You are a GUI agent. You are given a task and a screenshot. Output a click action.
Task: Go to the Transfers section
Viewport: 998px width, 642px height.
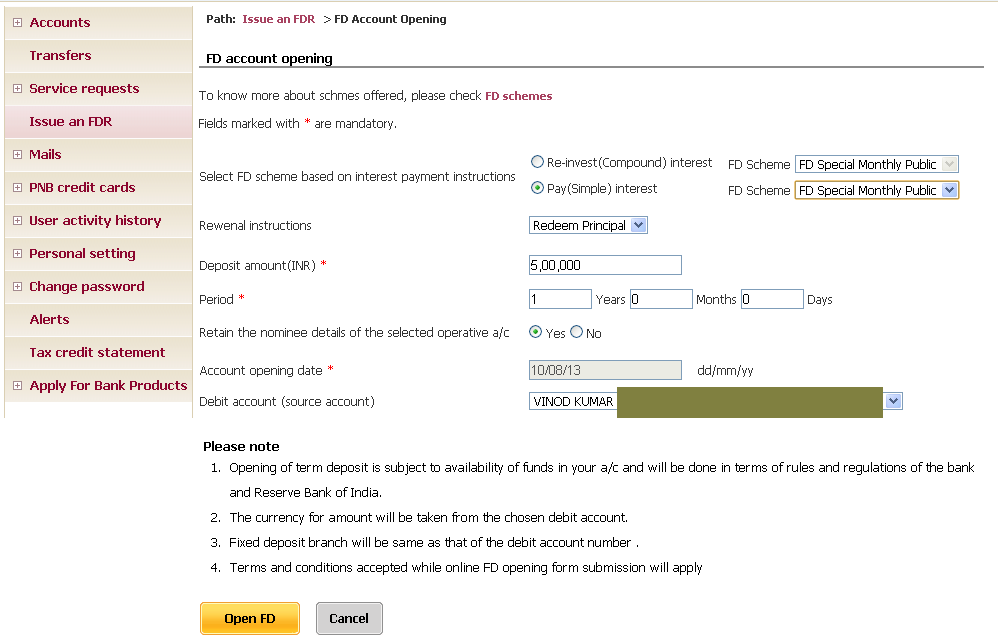point(60,55)
